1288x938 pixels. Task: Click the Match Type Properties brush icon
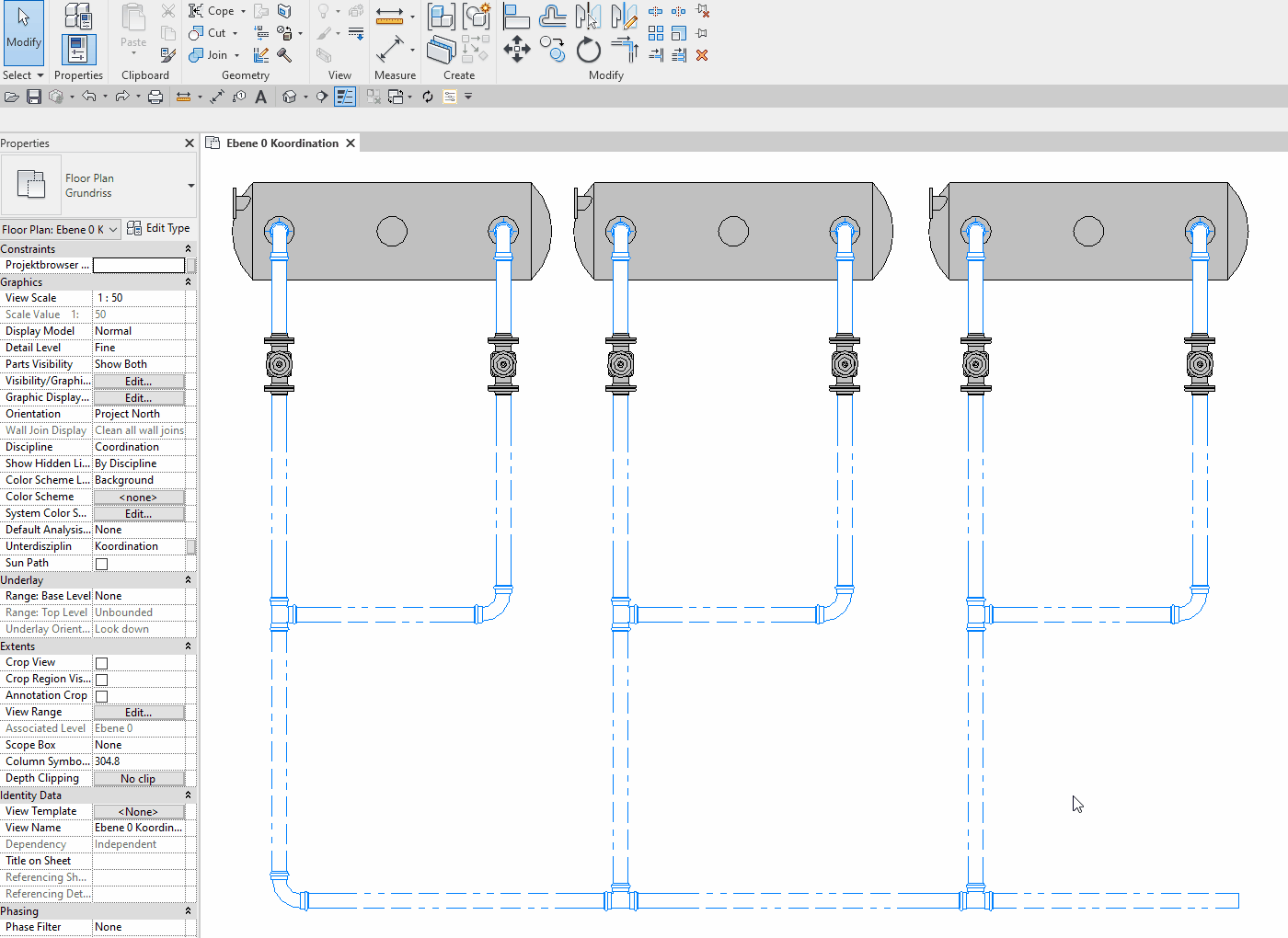coord(167,55)
